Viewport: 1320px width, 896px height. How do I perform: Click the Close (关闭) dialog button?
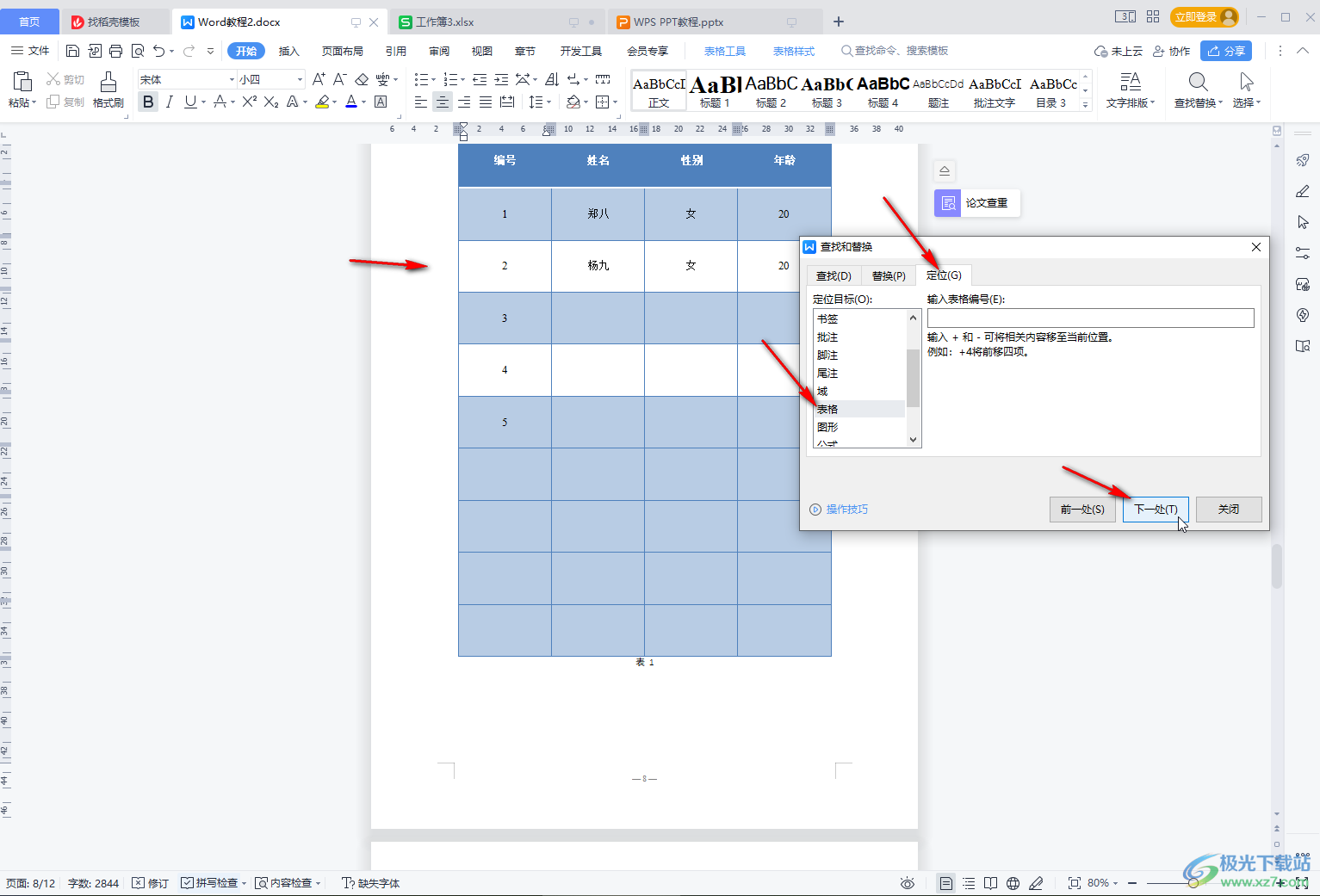1229,510
